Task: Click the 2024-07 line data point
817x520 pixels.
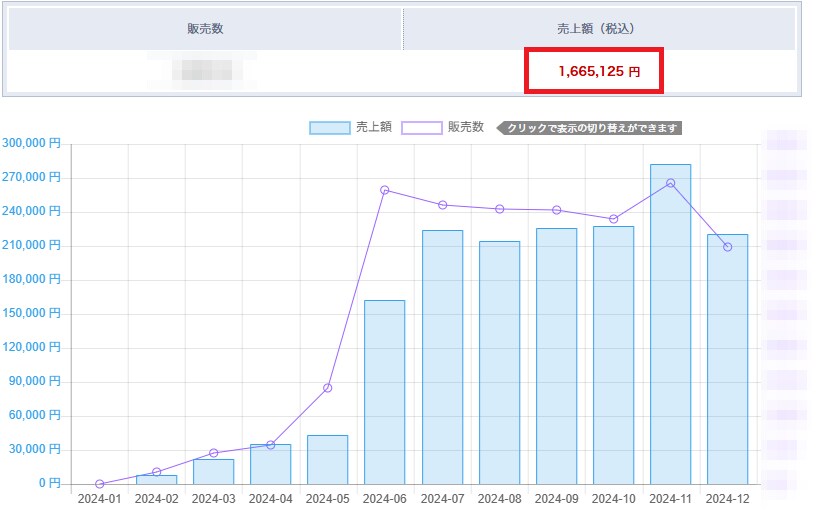Action: (x=442, y=205)
